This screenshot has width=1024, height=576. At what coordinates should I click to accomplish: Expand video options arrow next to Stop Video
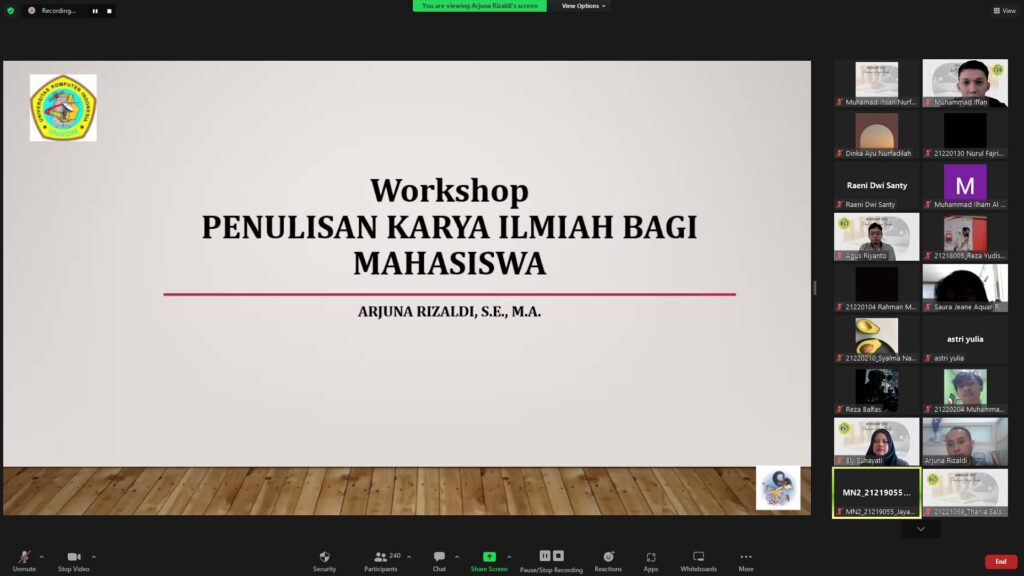pyautogui.click(x=94, y=556)
